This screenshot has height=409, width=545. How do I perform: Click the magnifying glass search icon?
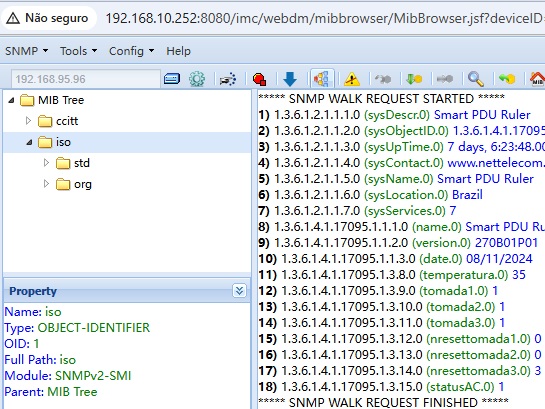pos(476,79)
